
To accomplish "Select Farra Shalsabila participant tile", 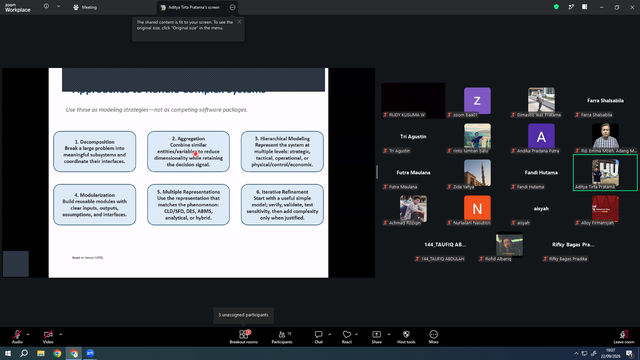I will click(x=605, y=100).
